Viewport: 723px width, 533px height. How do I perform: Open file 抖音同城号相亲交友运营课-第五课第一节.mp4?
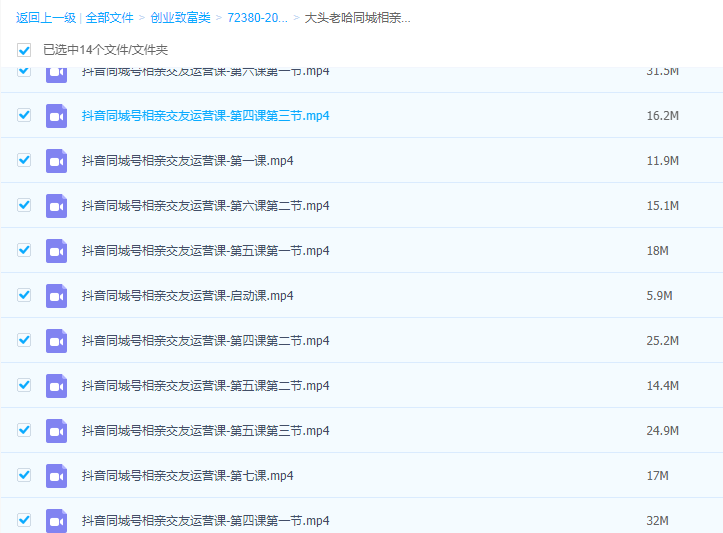[206, 251]
